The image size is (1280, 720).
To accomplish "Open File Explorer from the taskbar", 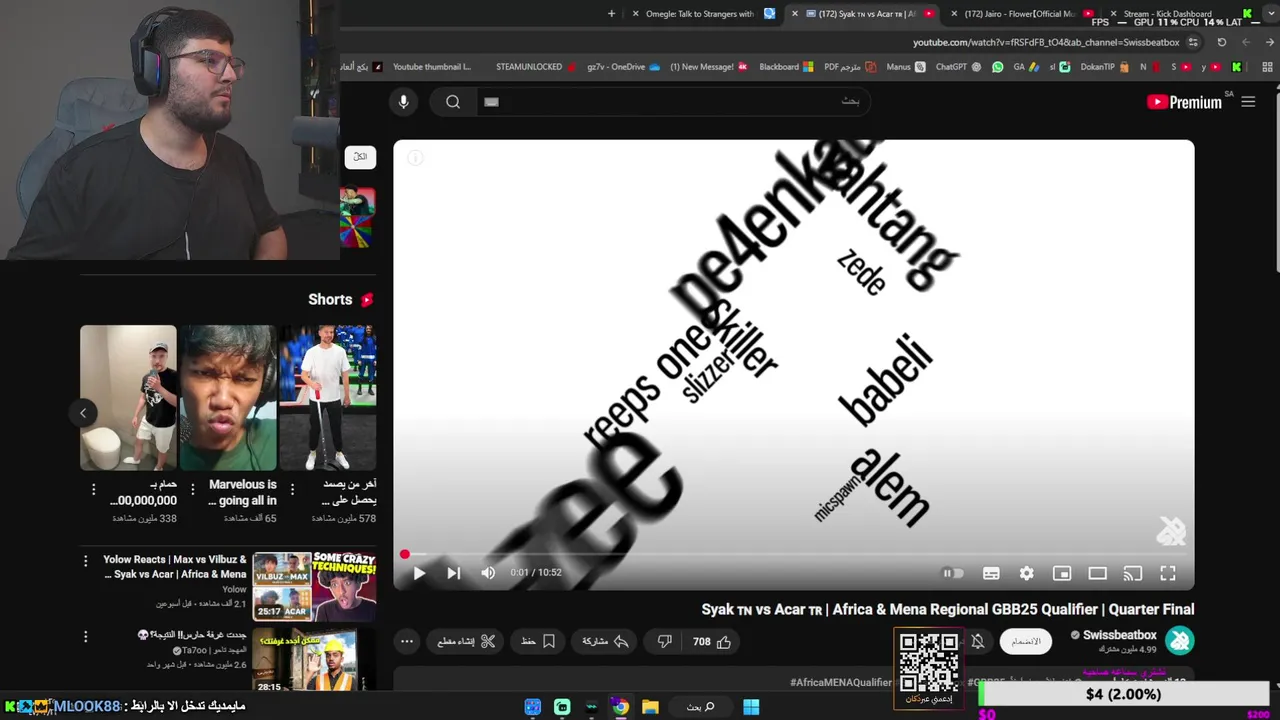I will pos(650,707).
